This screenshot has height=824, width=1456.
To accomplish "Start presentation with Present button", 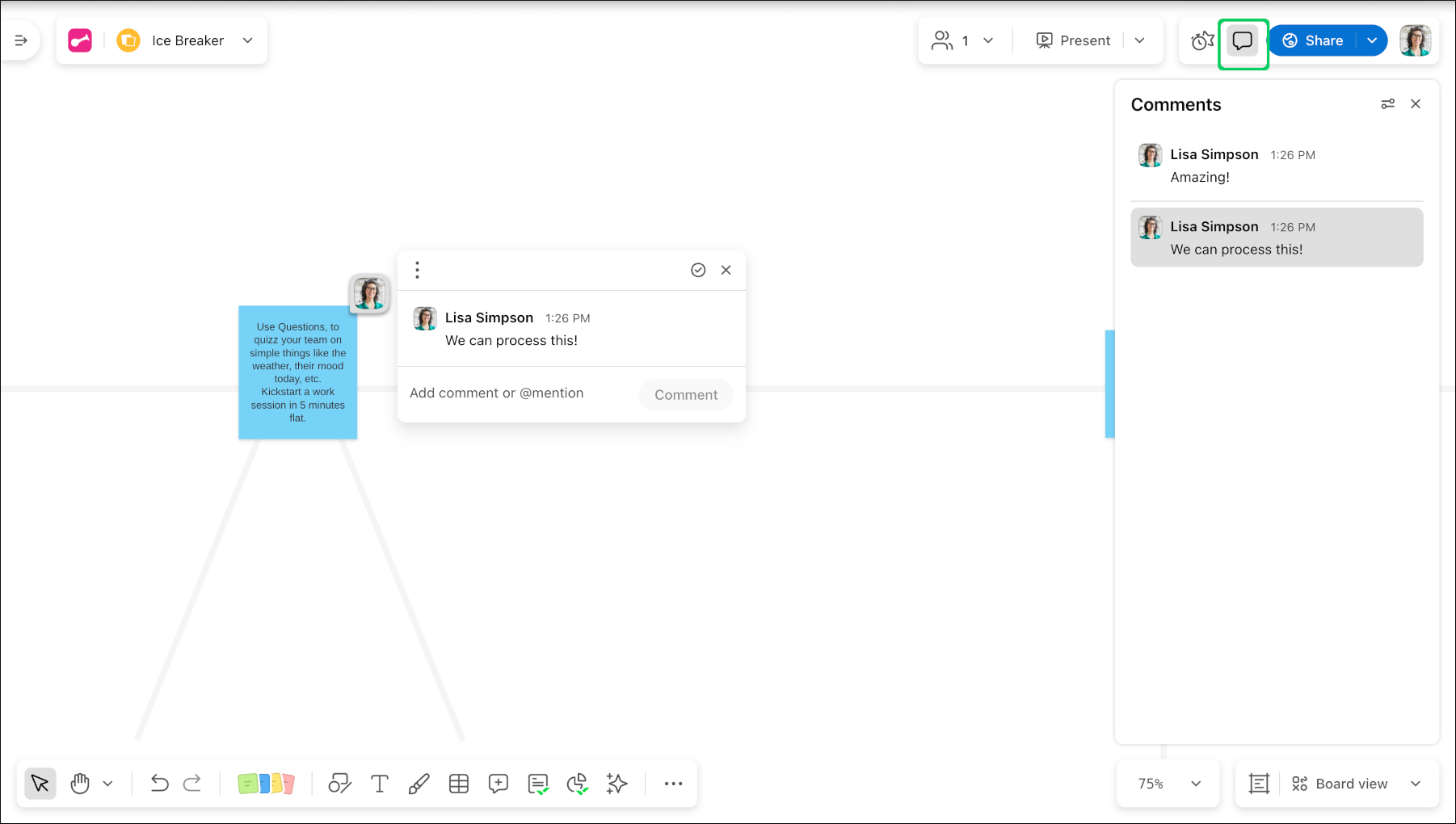I will point(1073,40).
